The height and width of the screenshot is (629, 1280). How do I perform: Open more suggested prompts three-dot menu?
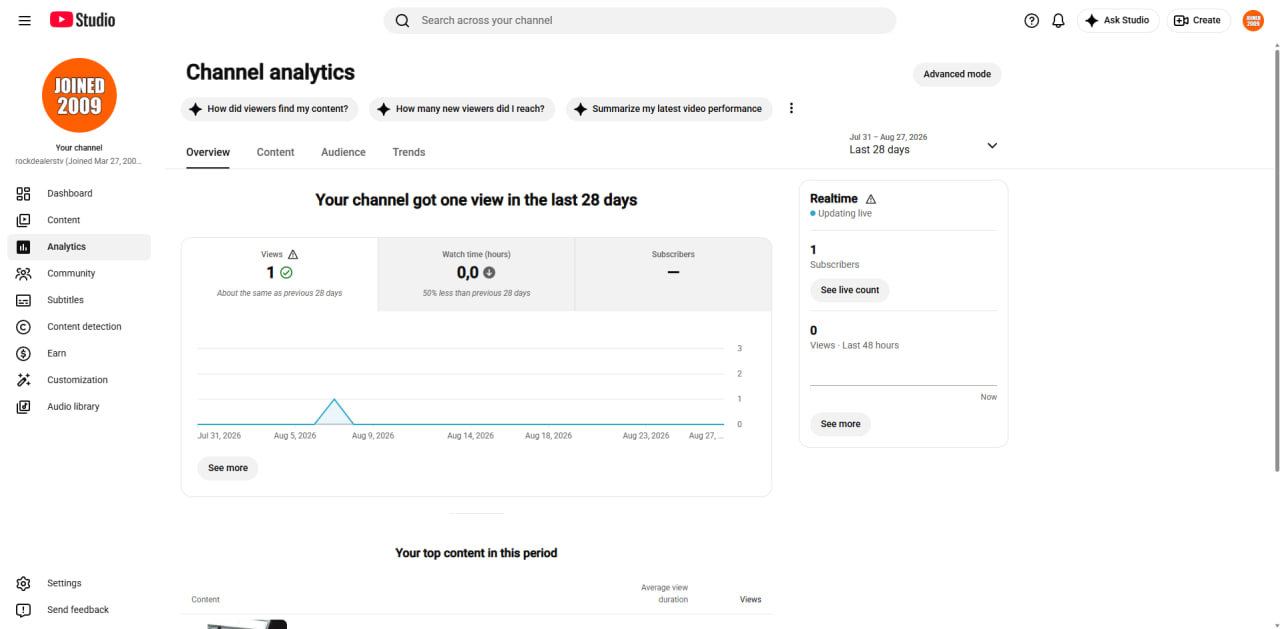pos(791,108)
